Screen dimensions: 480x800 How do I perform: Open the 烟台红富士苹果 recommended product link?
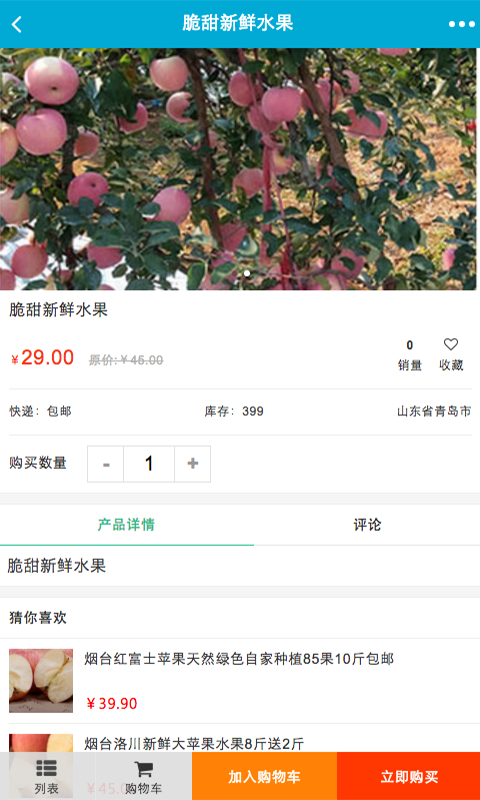(239, 659)
